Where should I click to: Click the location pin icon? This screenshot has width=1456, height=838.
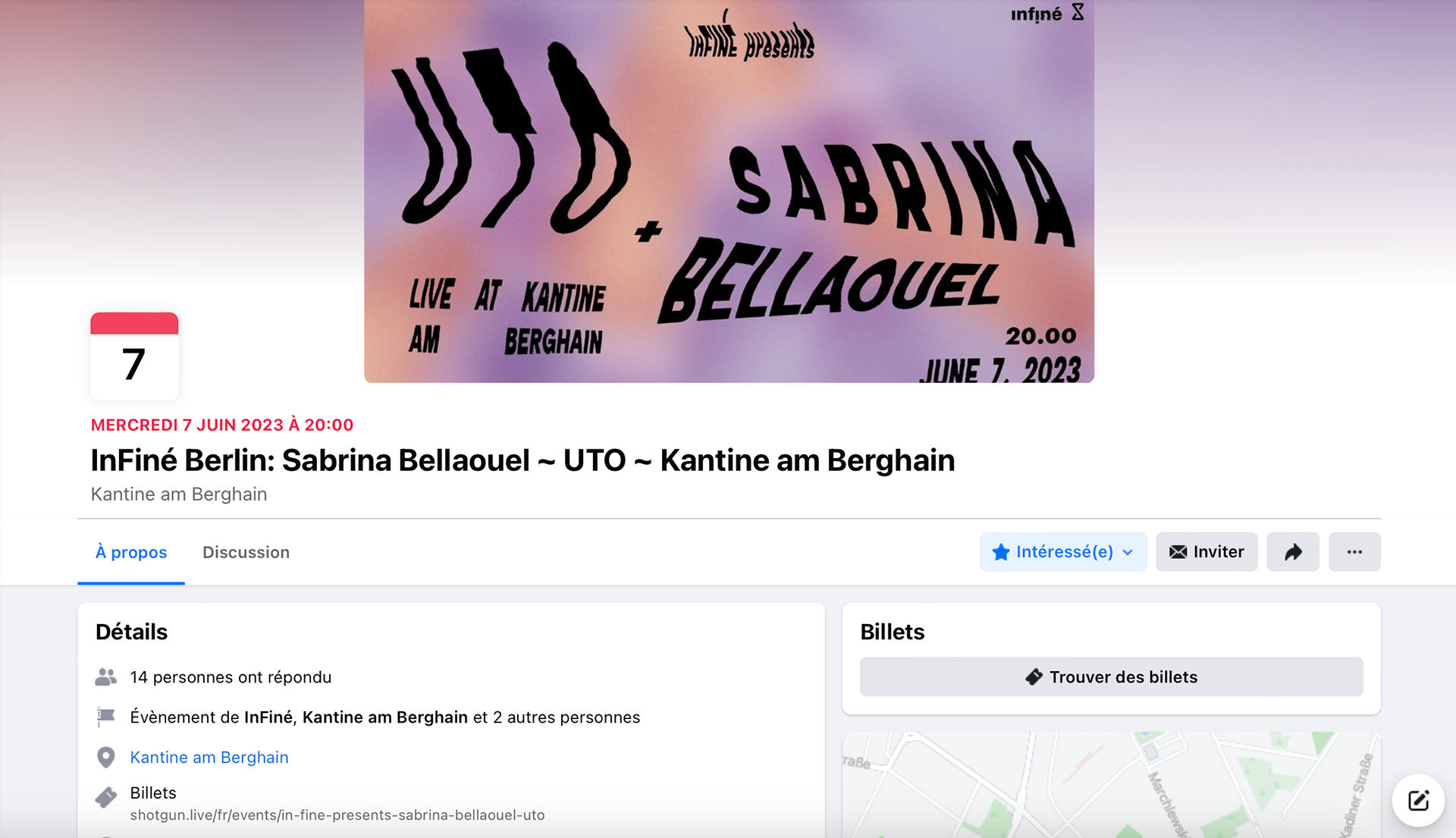tap(106, 758)
